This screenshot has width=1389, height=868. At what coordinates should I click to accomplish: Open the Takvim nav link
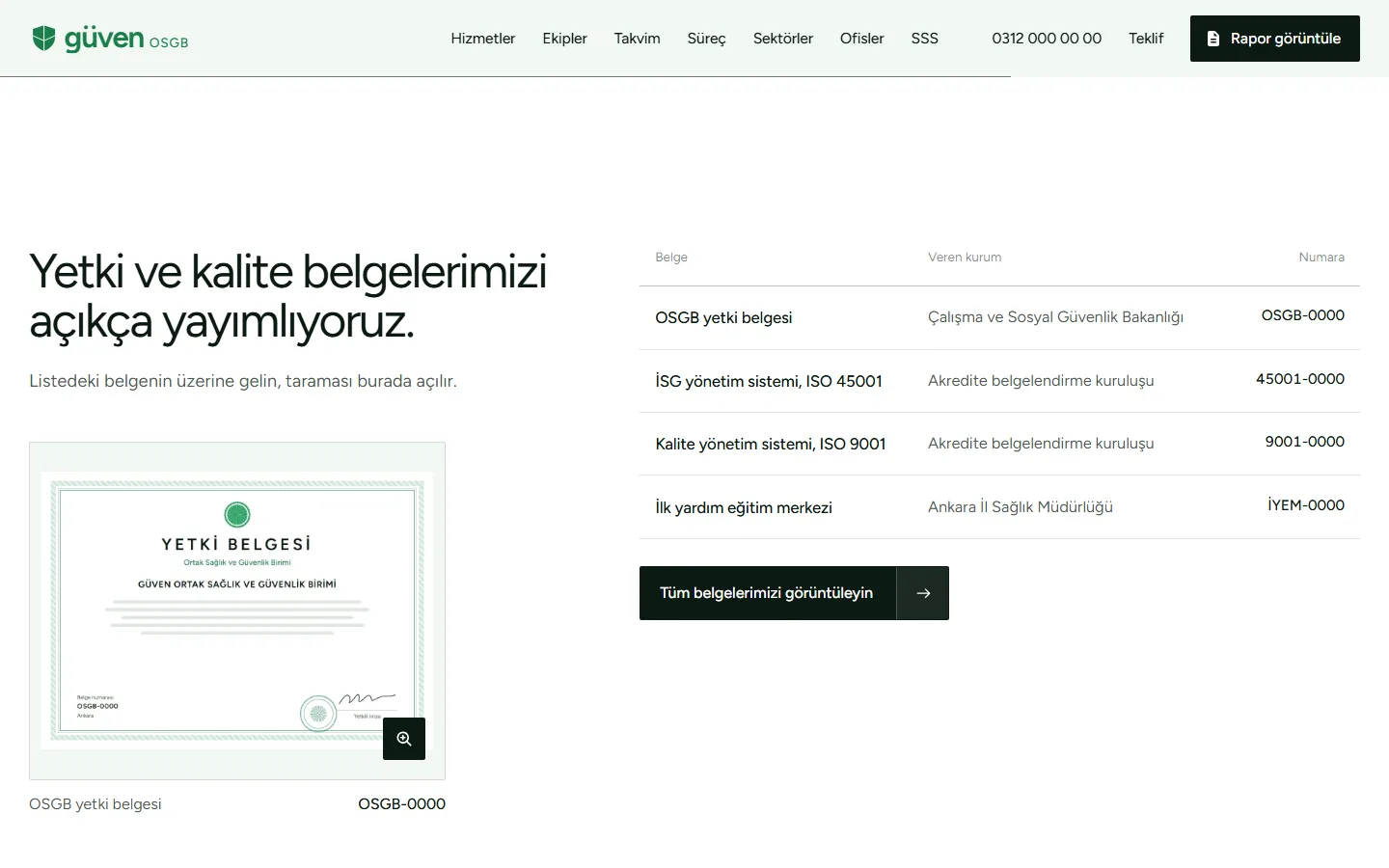pos(637,39)
